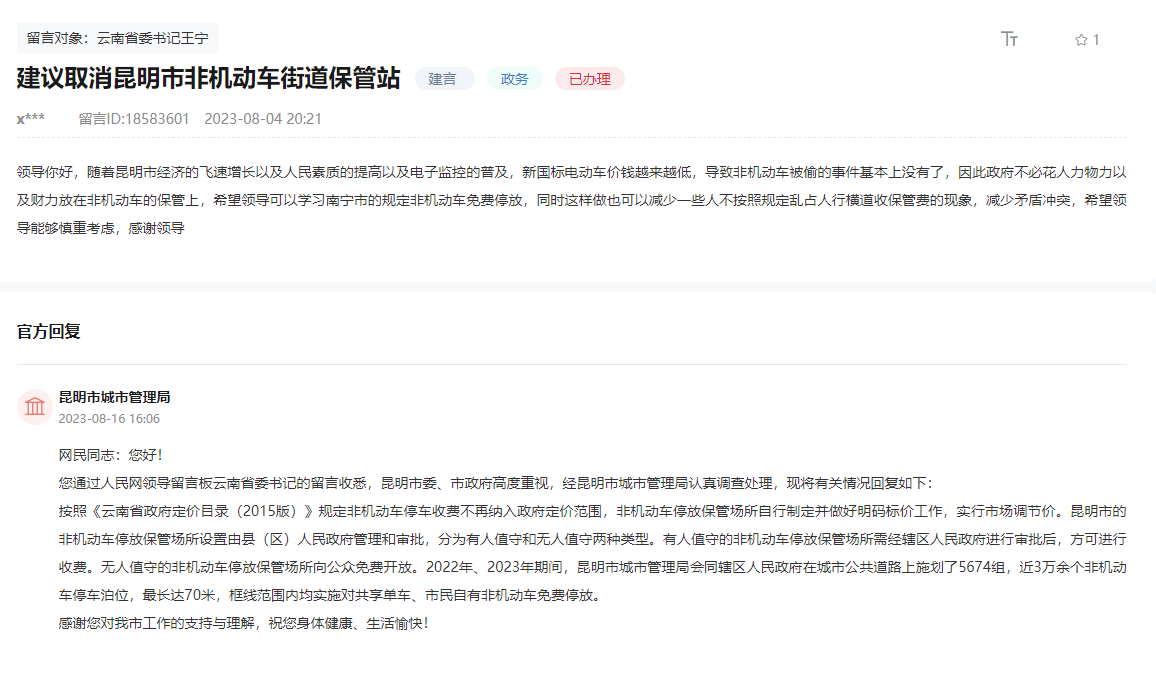
Task: Click the Tт font size icon
Action: (x=1009, y=39)
